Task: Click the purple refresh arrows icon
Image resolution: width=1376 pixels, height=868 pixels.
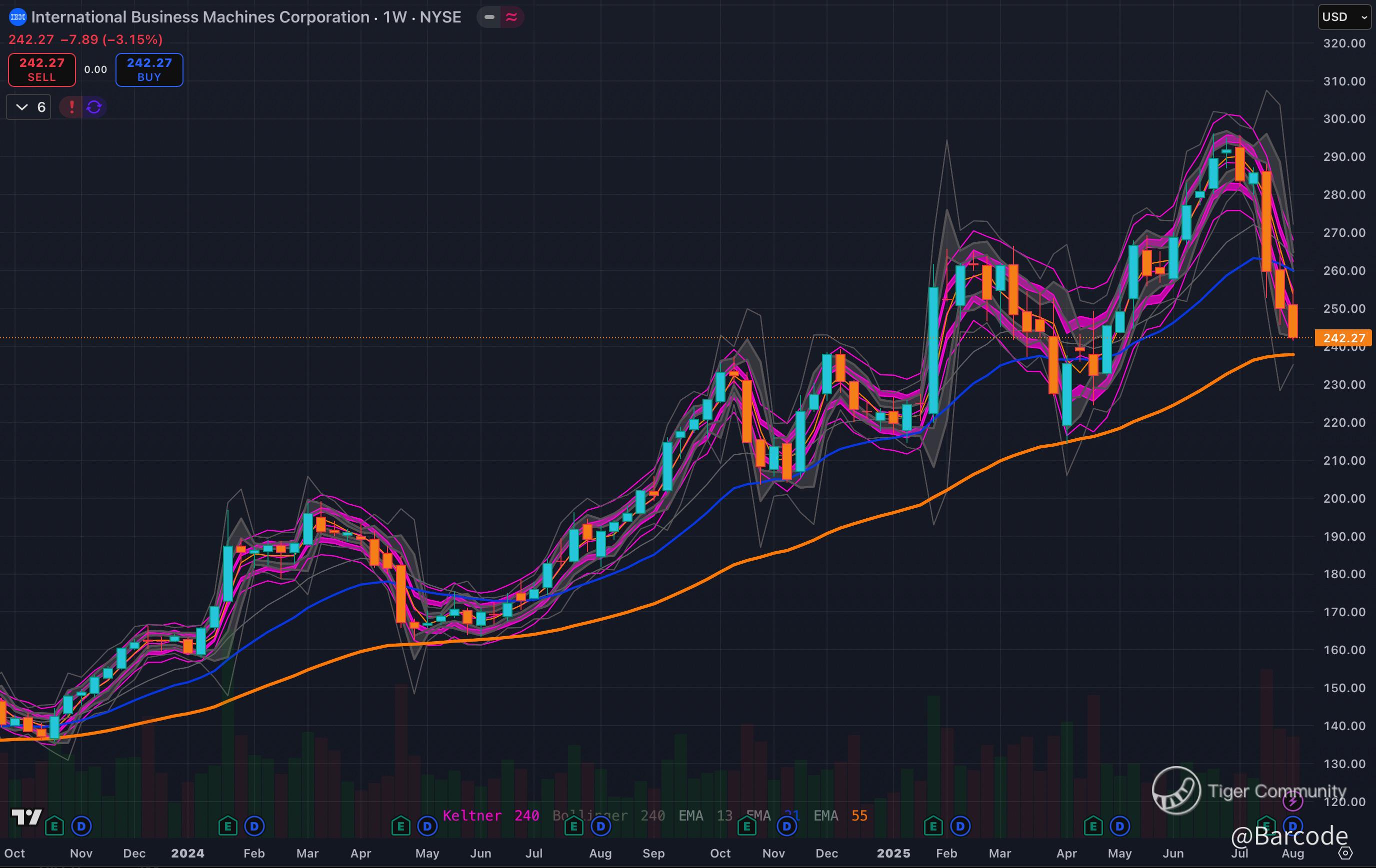Action: [x=94, y=107]
